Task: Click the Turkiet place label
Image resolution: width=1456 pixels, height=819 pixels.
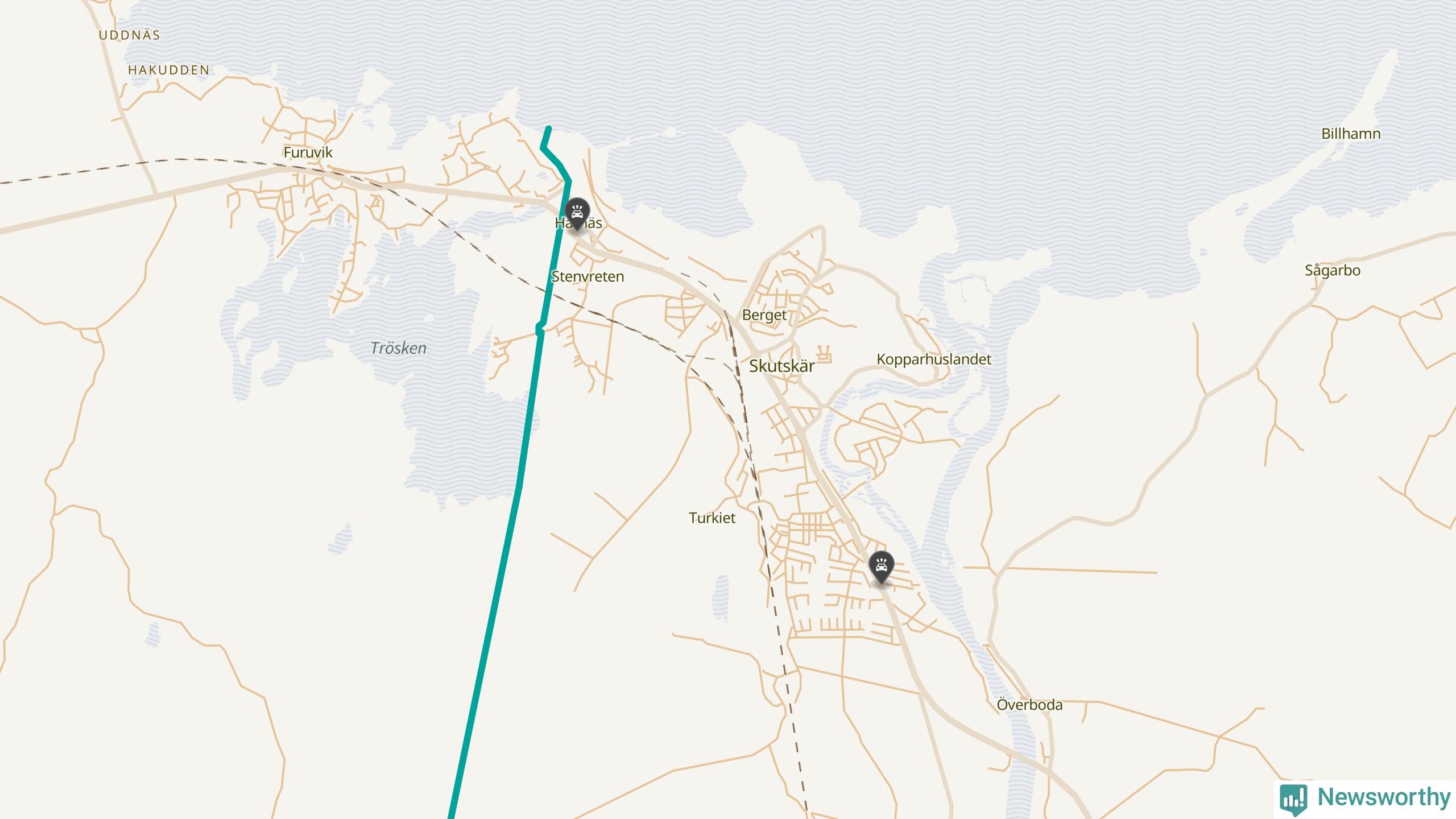Action: pos(712,518)
